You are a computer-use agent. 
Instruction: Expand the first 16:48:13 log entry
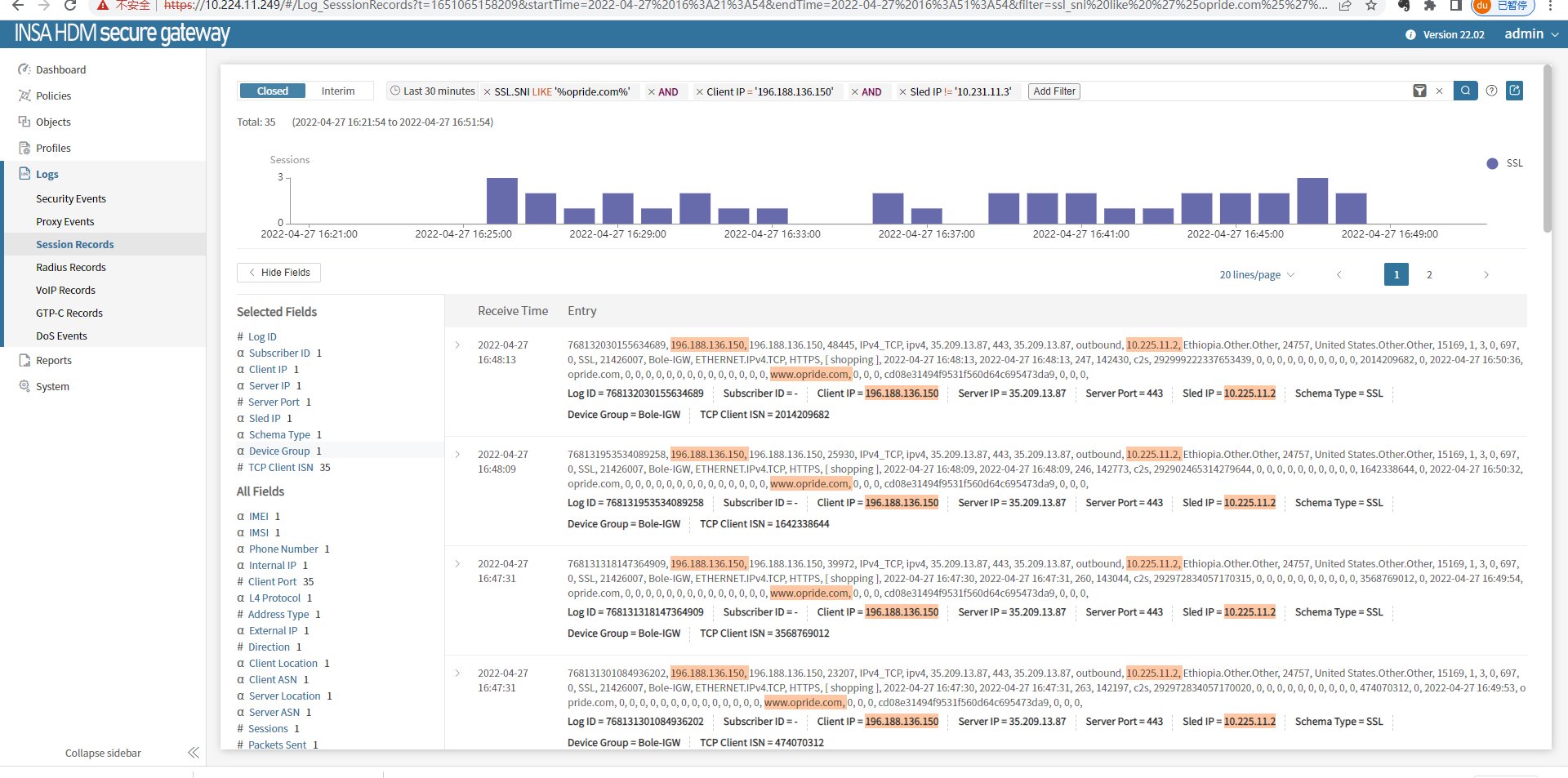click(x=457, y=345)
